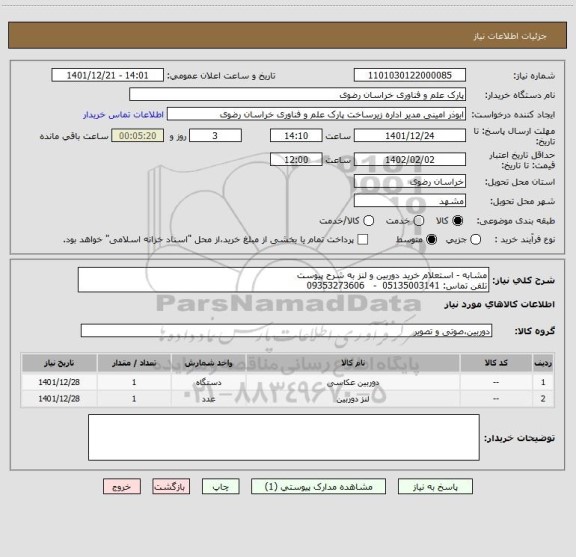Image resolution: width=576 pixels, height=557 pixels.
Task: Open مشاهده مدارک پیوستی (1) button
Action: point(318,486)
